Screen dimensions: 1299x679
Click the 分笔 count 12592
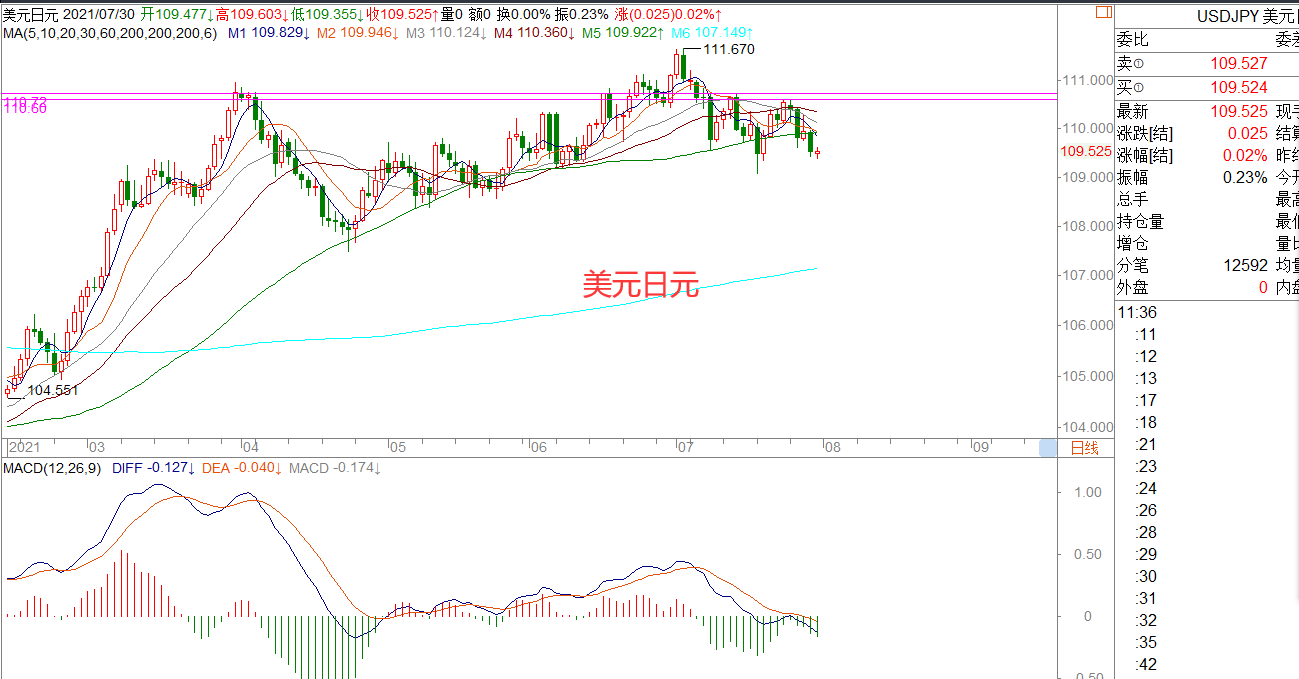point(1245,265)
